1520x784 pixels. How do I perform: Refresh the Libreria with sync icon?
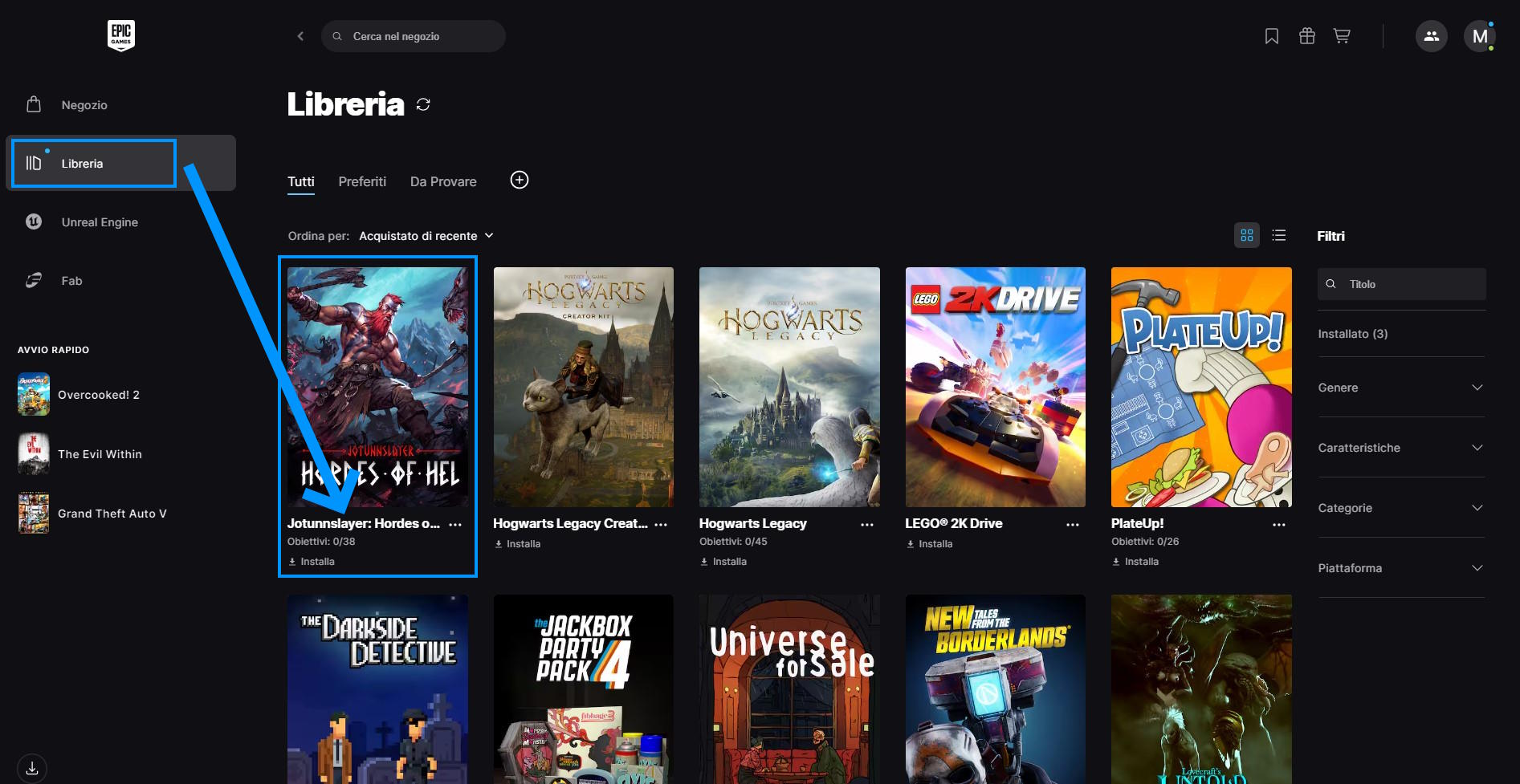coord(423,104)
